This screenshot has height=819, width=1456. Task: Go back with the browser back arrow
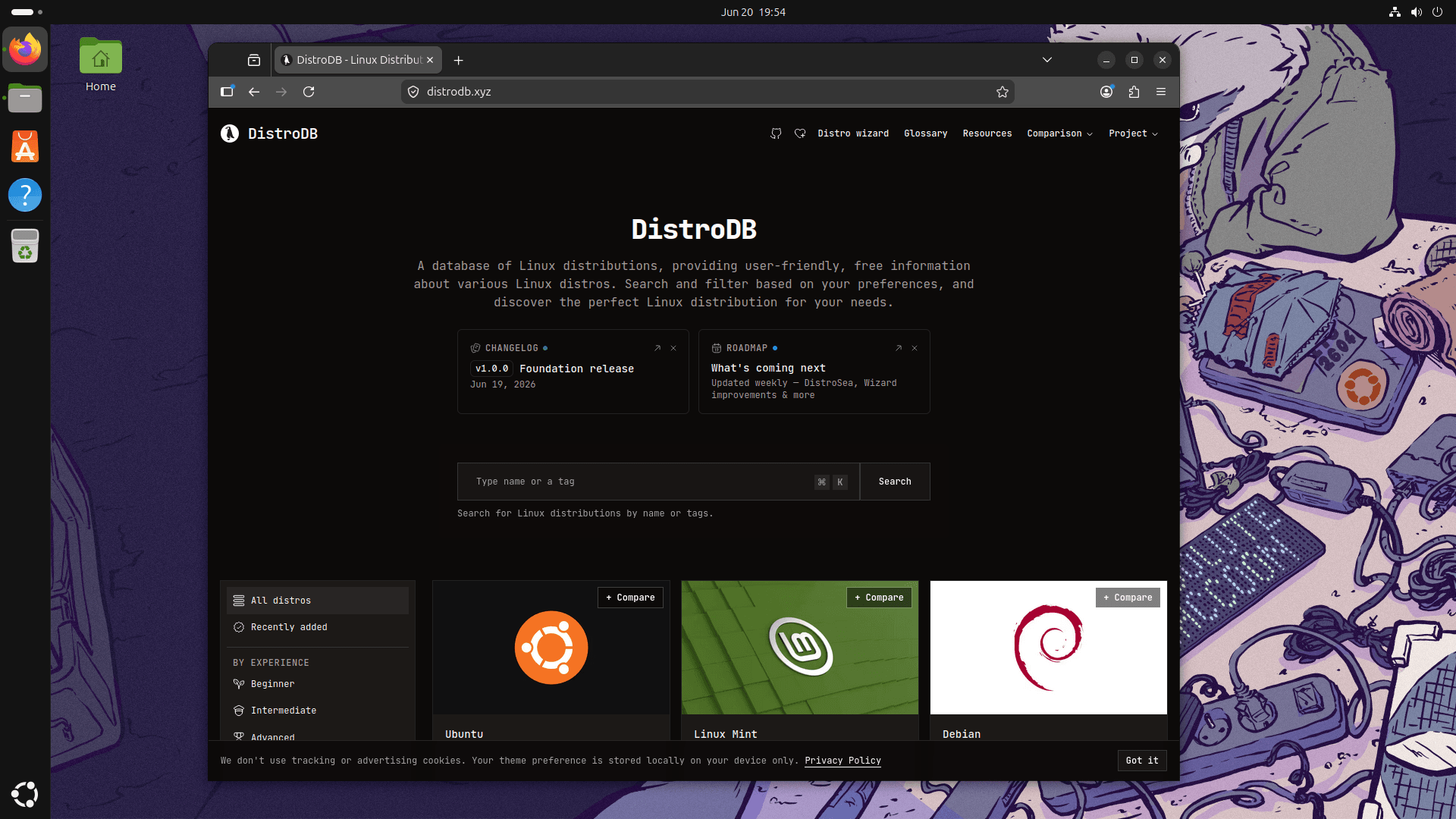coord(254,92)
